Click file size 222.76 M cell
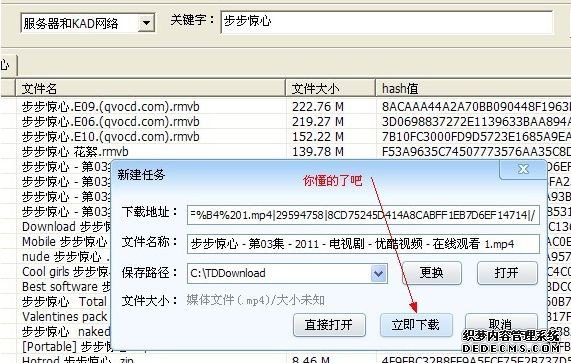571x363 pixels. pos(318,107)
